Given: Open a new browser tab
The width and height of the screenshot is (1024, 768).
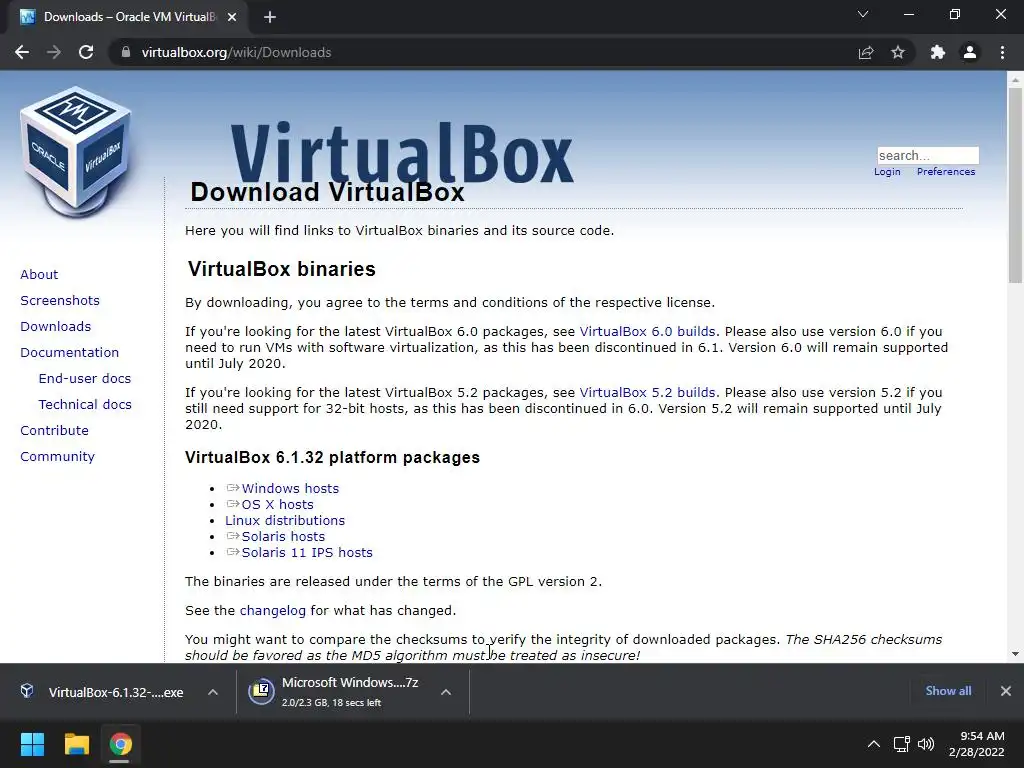Looking at the screenshot, I should coord(270,17).
